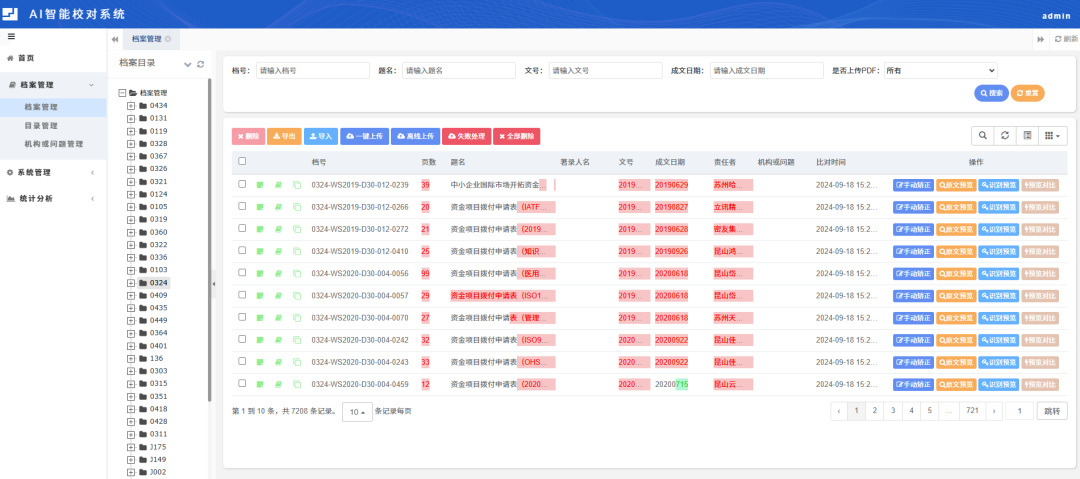Open the 是否上传PDF dropdown
The height and width of the screenshot is (479, 1080).
pos(940,71)
